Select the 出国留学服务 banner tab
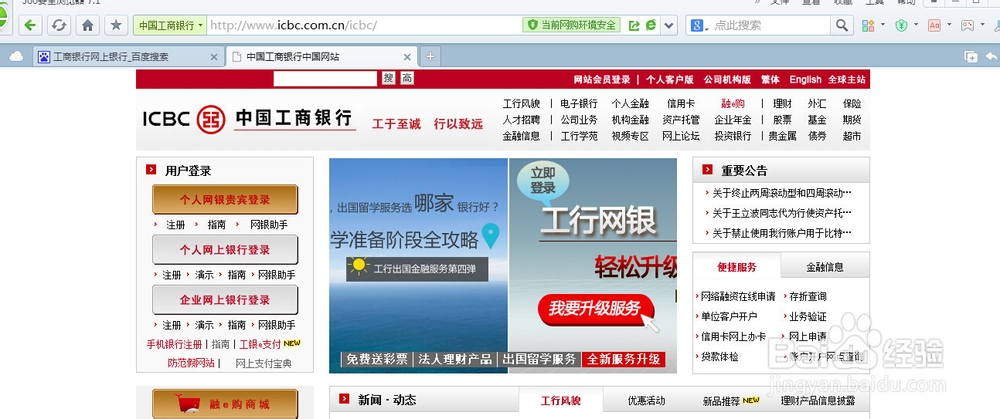This screenshot has height=419, width=1000. click(540, 359)
